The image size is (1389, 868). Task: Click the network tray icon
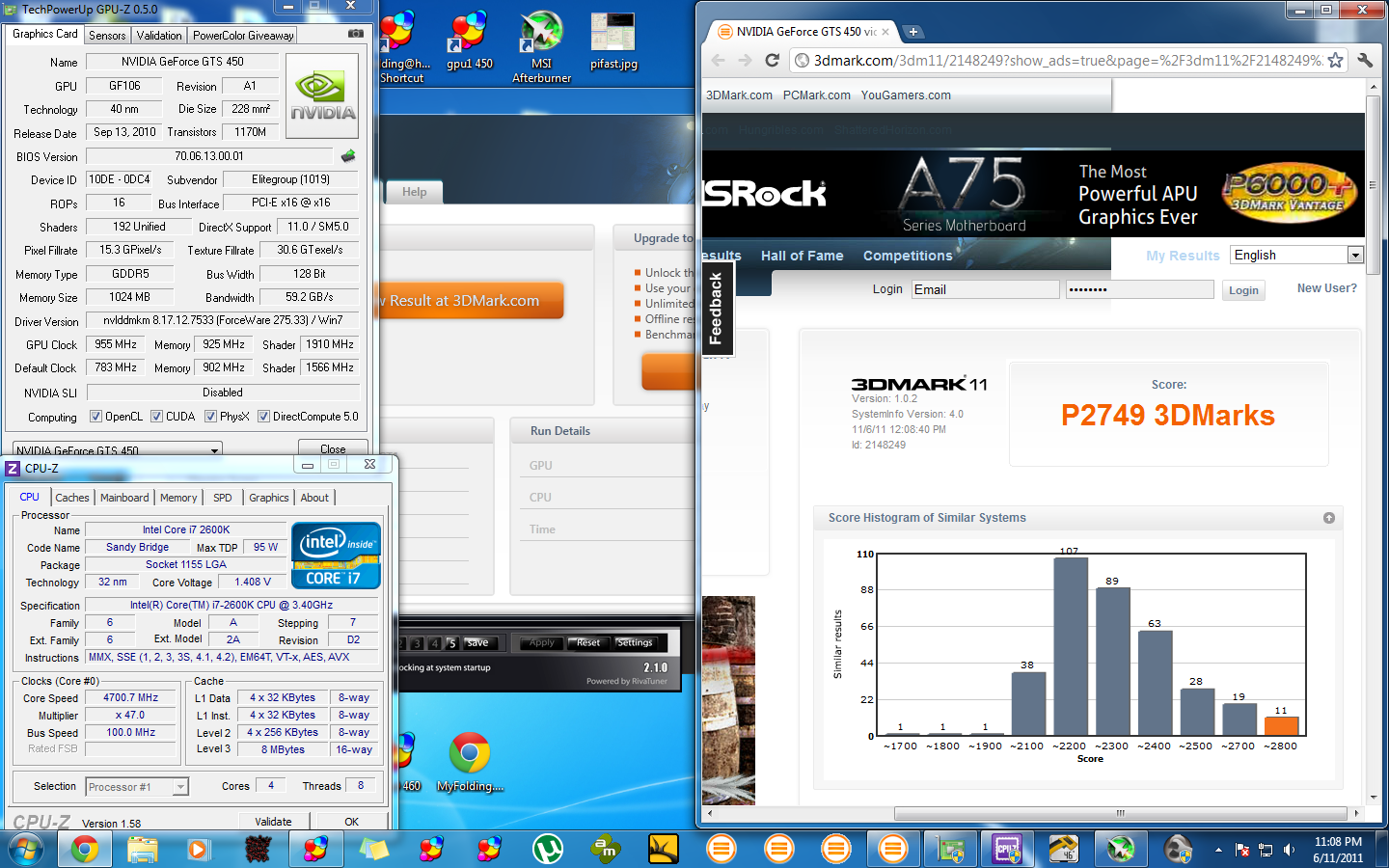coord(1265,850)
